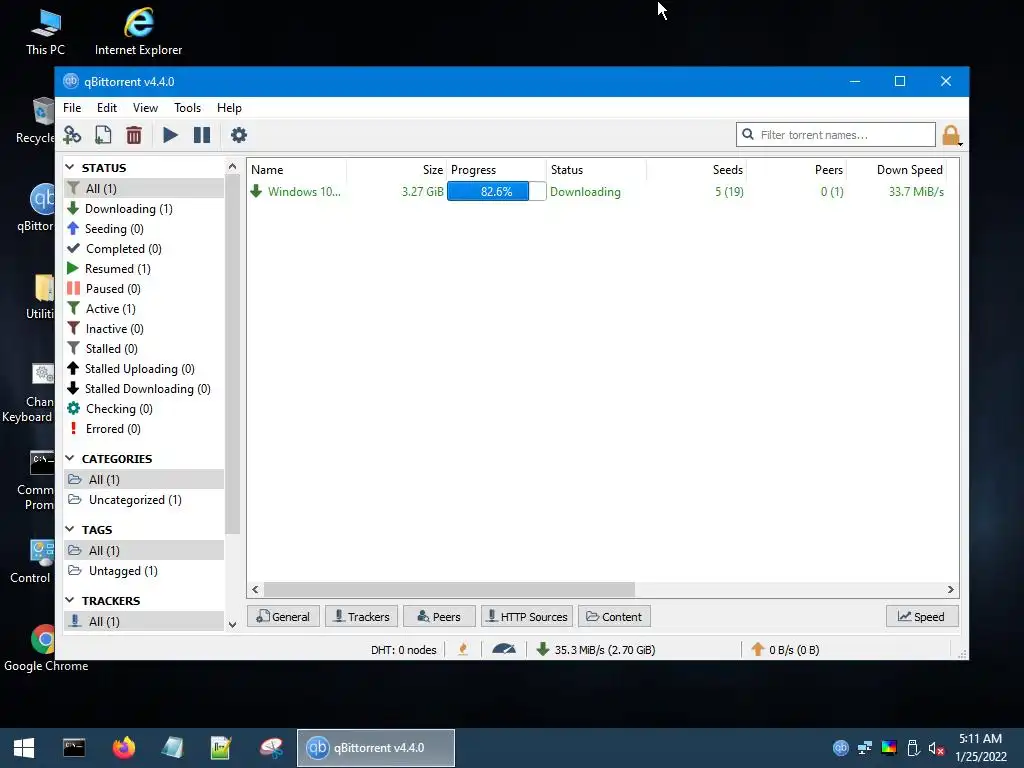Image resolution: width=1024 pixels, height=768 pixels.
Task: Collapse the TAGS section
Action: pyautogui.click(x=71, y=529)
